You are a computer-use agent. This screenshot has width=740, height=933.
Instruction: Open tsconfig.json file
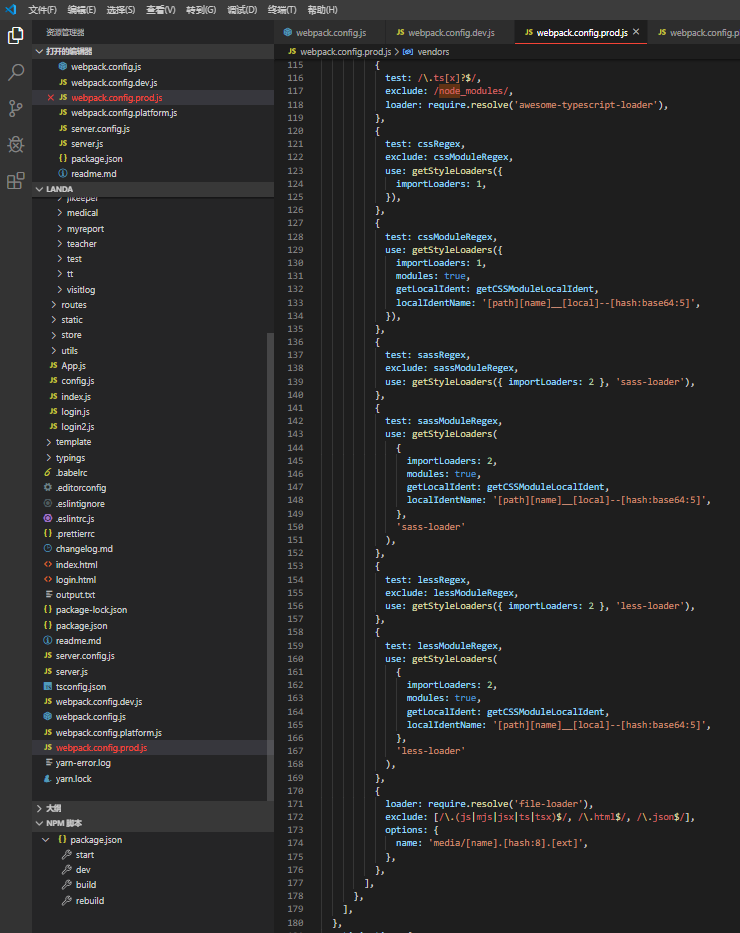80,686
